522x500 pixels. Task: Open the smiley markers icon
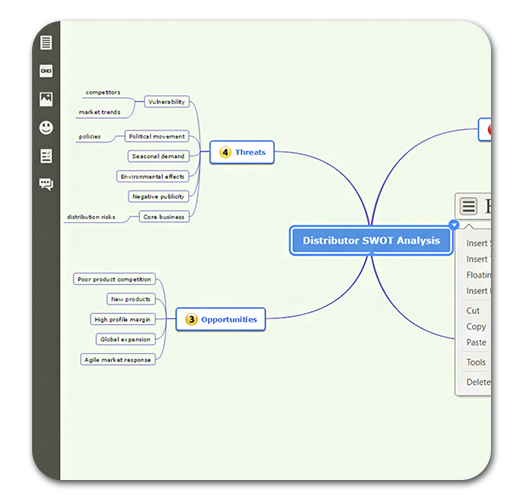(x=46, y=127)
